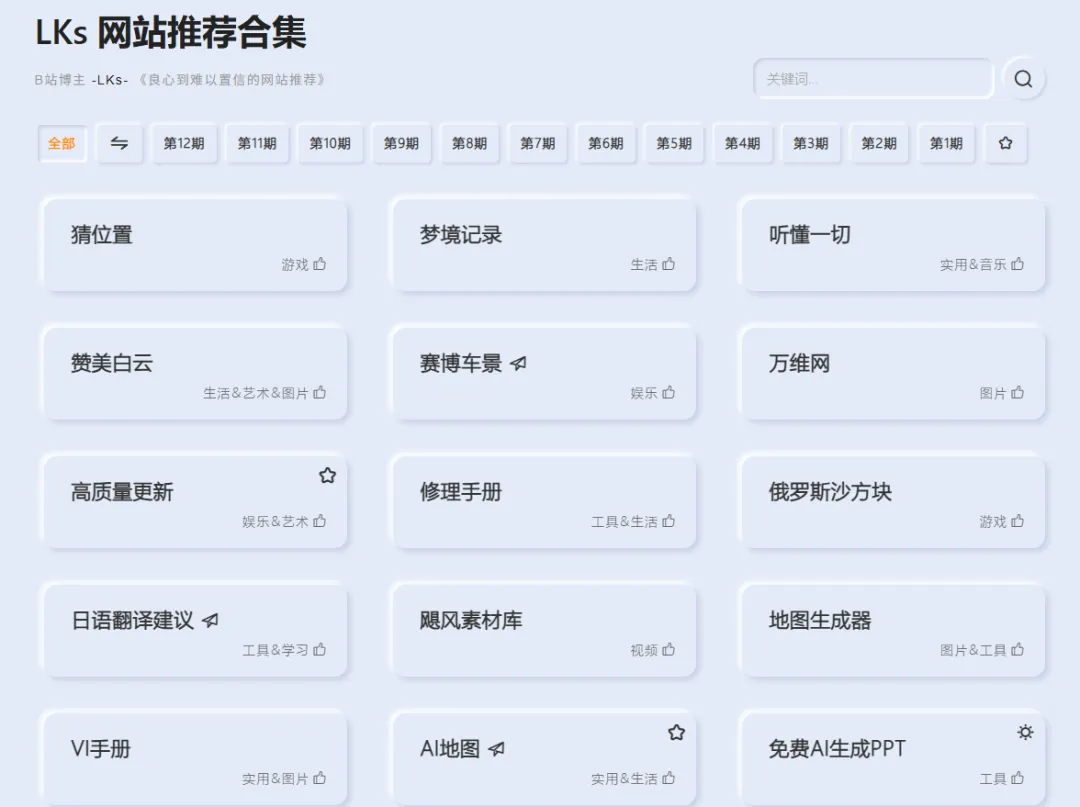
Task: Open the 免费AI生成PPT website card
Action: click(x=893, y=759)
